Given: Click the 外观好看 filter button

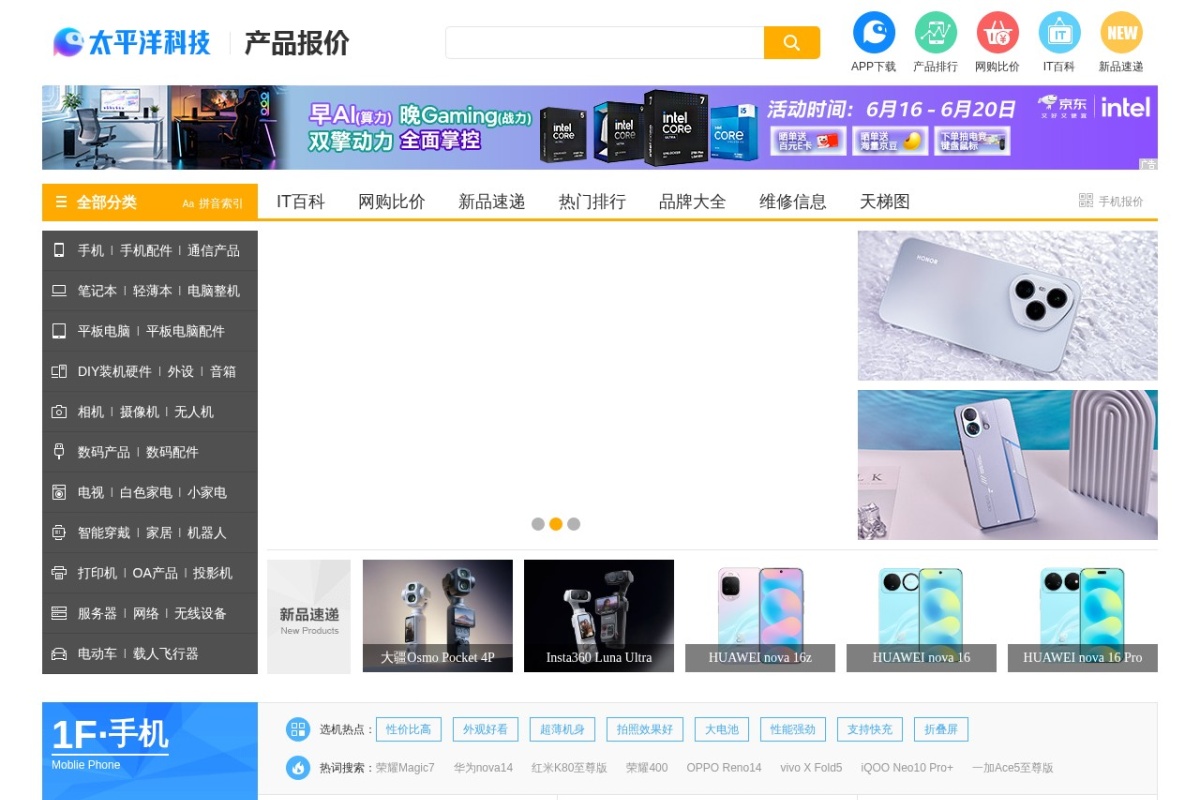Looking at the screenshot, I should (x=485, y=729).
